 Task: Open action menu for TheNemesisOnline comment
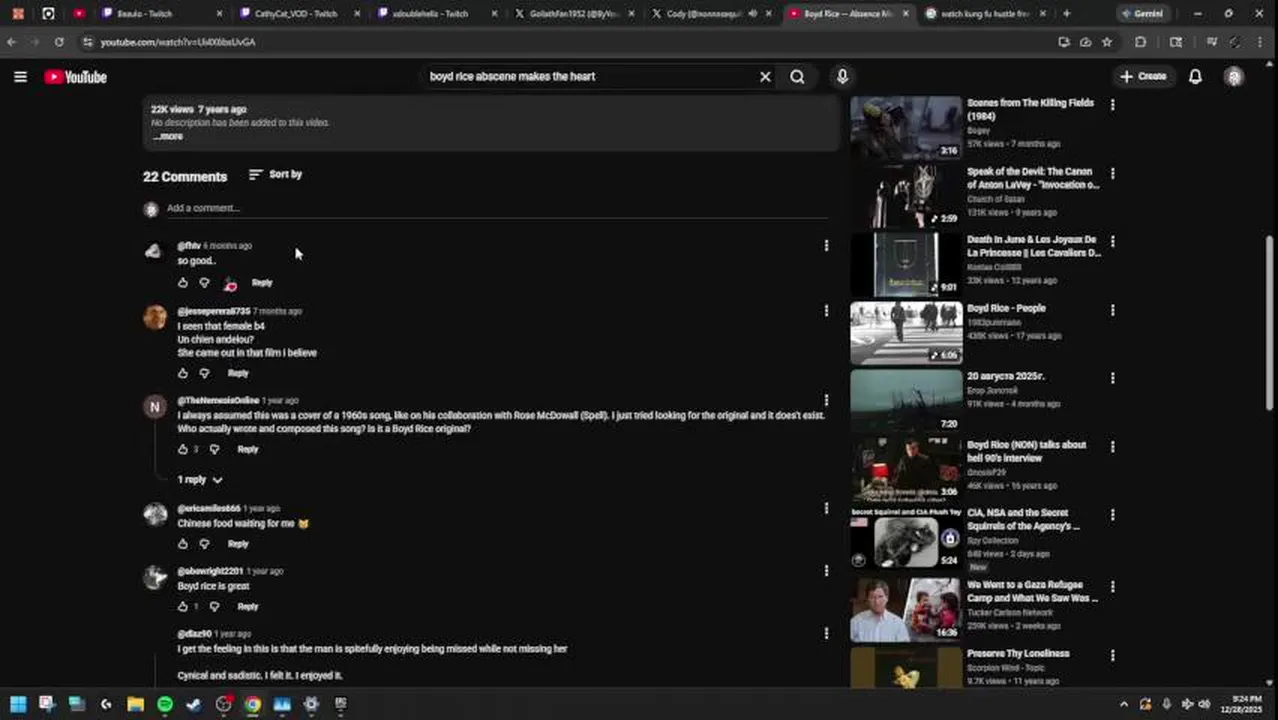tap(826, 400)
